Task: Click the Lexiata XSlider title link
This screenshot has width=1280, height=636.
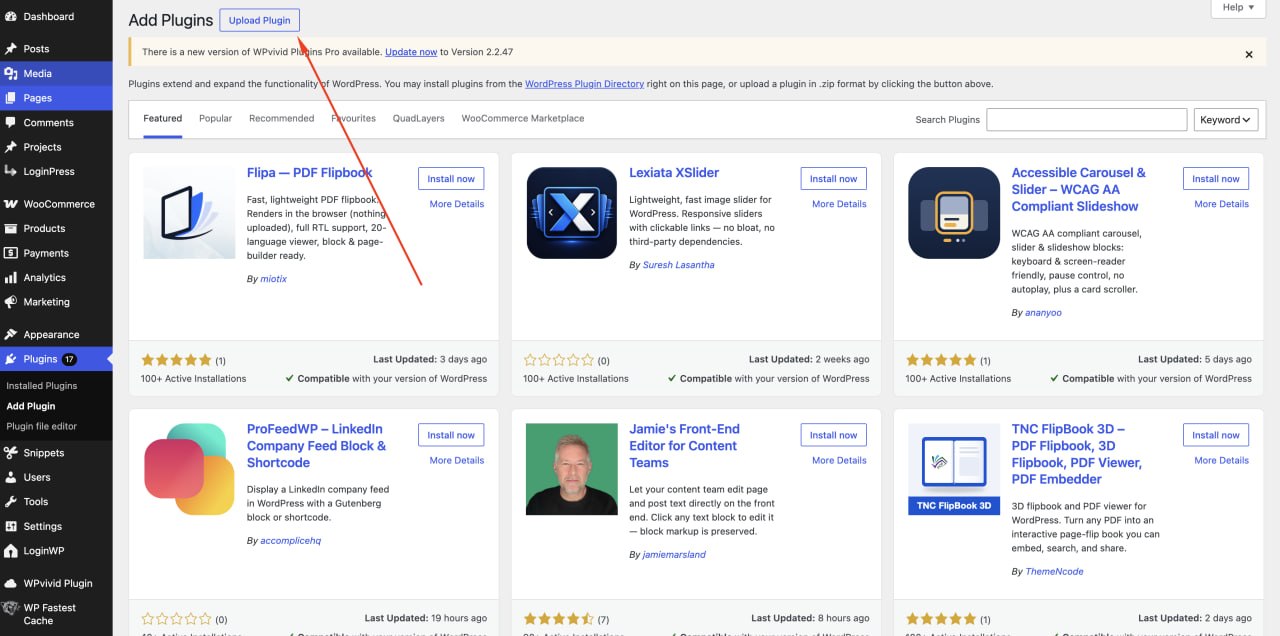Action: point(674,173)
